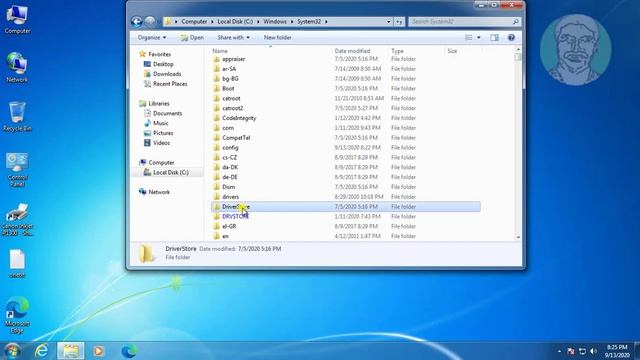
Task: Open the Computer desktop icon
Action: pos(17,20)
